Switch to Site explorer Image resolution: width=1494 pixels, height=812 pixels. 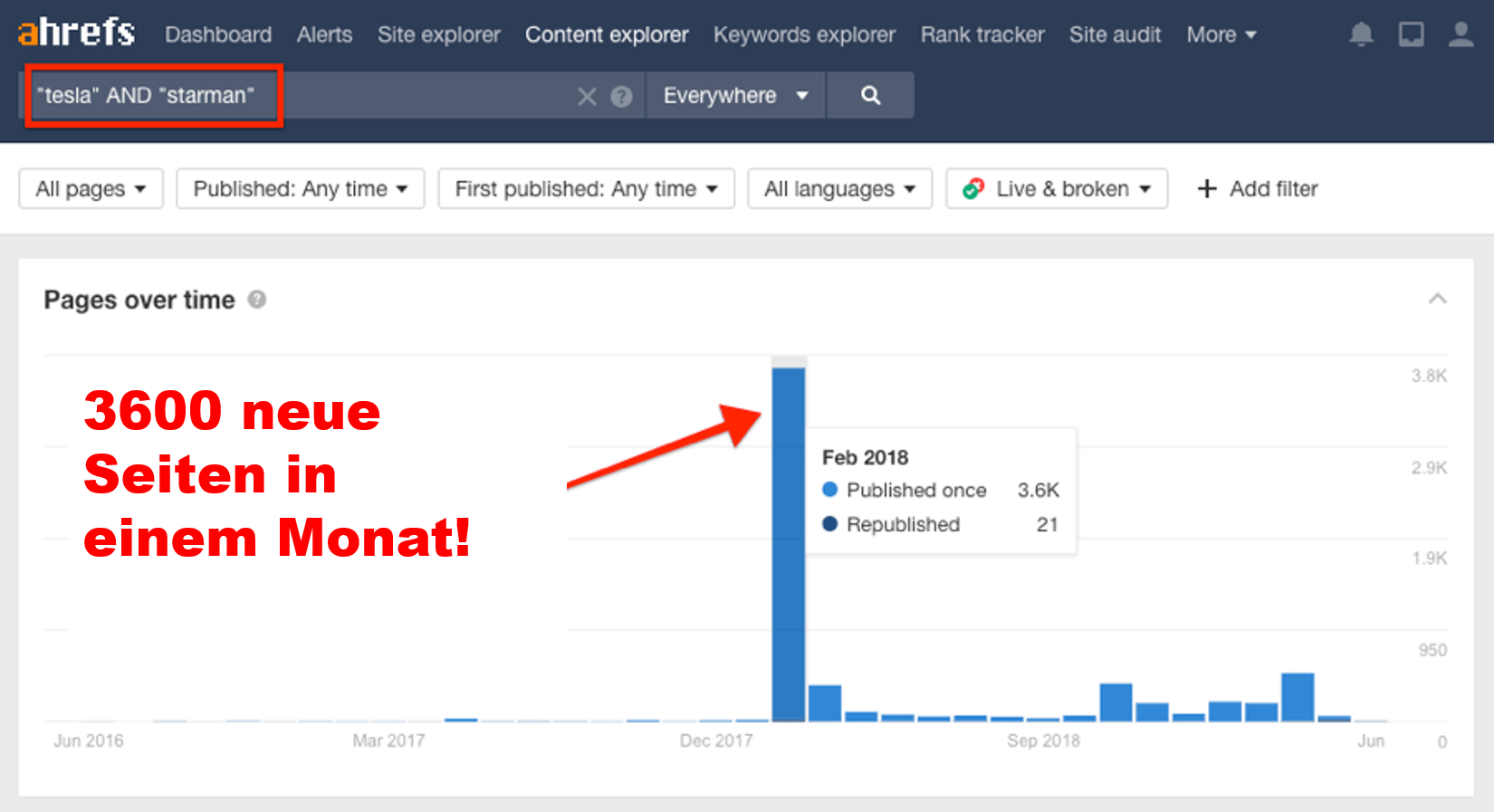click(x=439, y=34)
